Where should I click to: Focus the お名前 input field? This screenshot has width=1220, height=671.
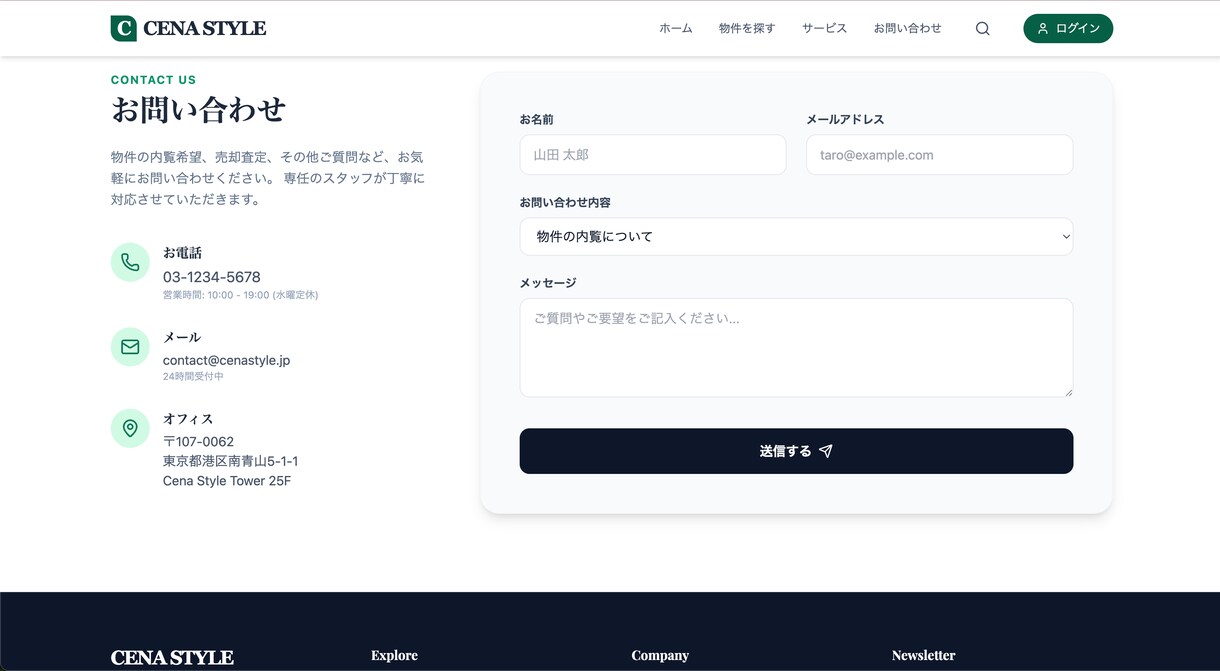point(653,155)
